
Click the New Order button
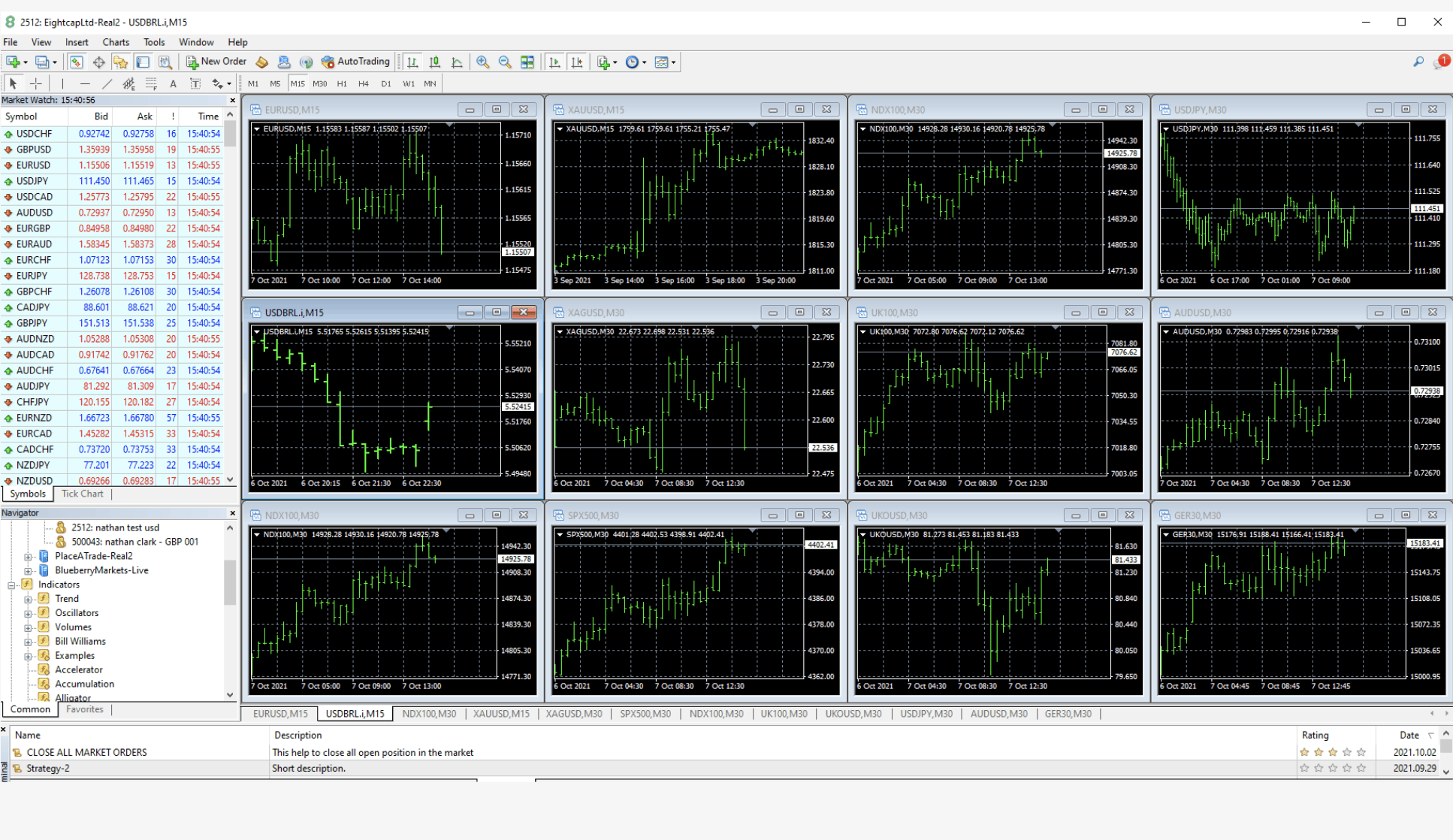coord(216,62)
